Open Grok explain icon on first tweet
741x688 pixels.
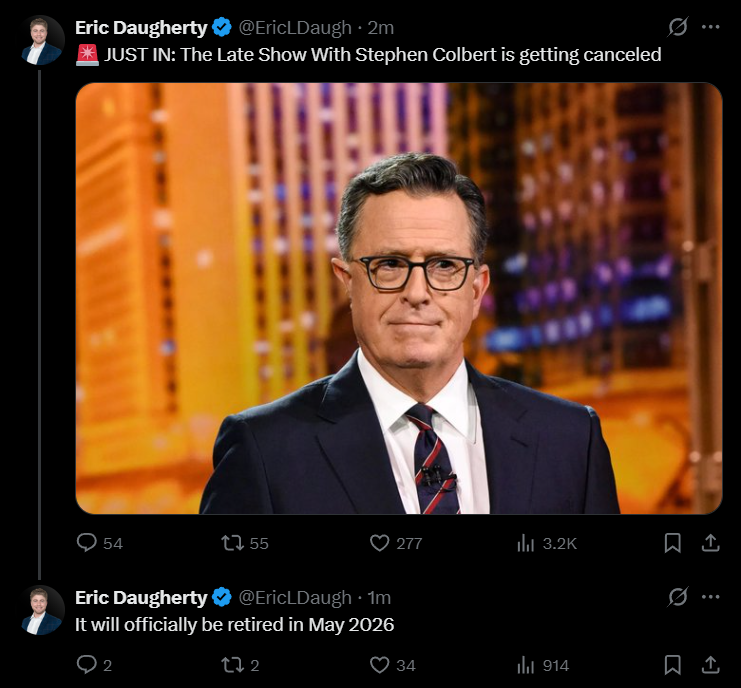tap(678, 26)
